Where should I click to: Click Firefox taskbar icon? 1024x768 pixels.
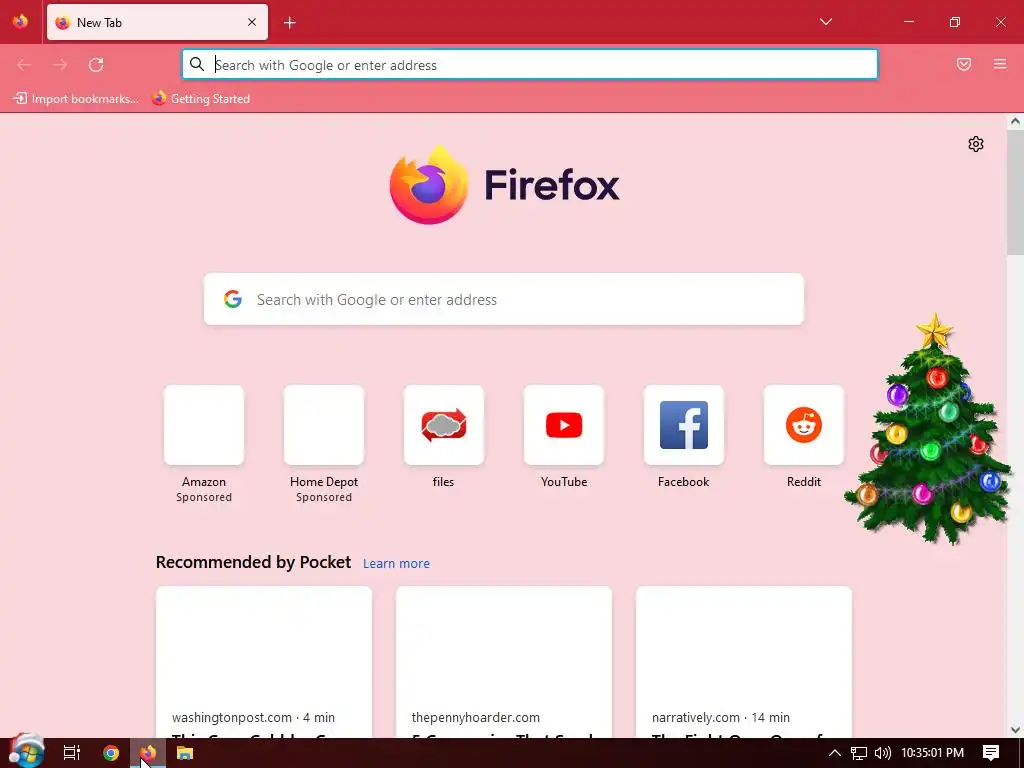point(148,753)
